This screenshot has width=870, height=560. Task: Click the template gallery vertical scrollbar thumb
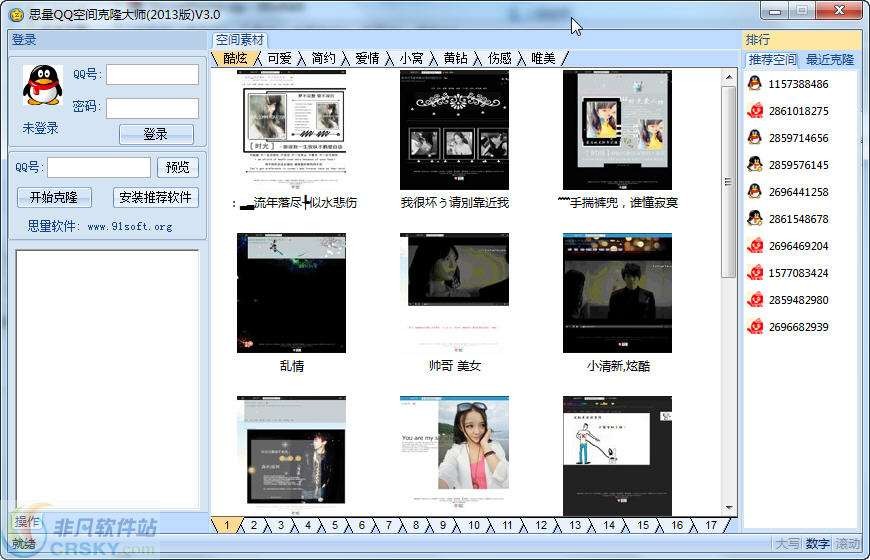[729, 182]
